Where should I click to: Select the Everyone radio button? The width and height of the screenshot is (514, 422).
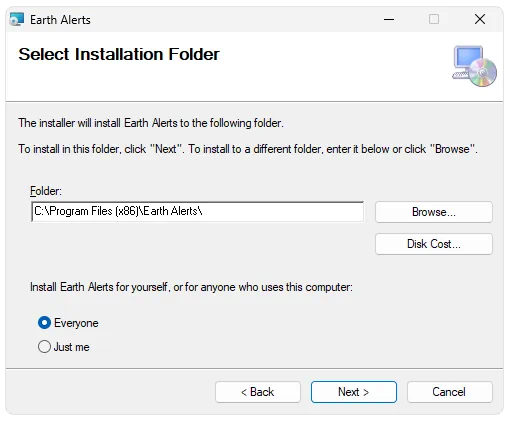point(44,323)
